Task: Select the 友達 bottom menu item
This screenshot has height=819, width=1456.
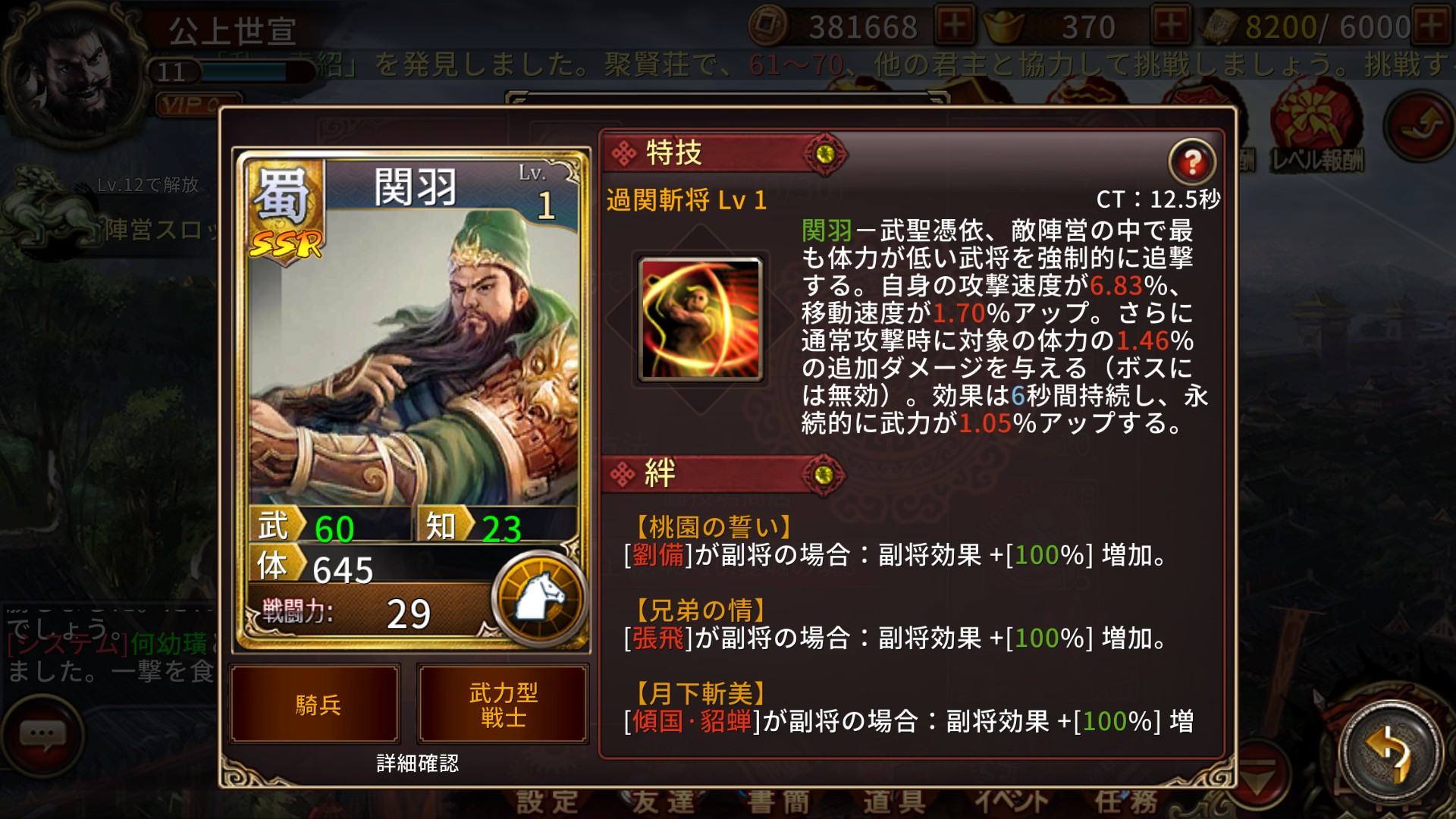Action: (x=663, y=802)
